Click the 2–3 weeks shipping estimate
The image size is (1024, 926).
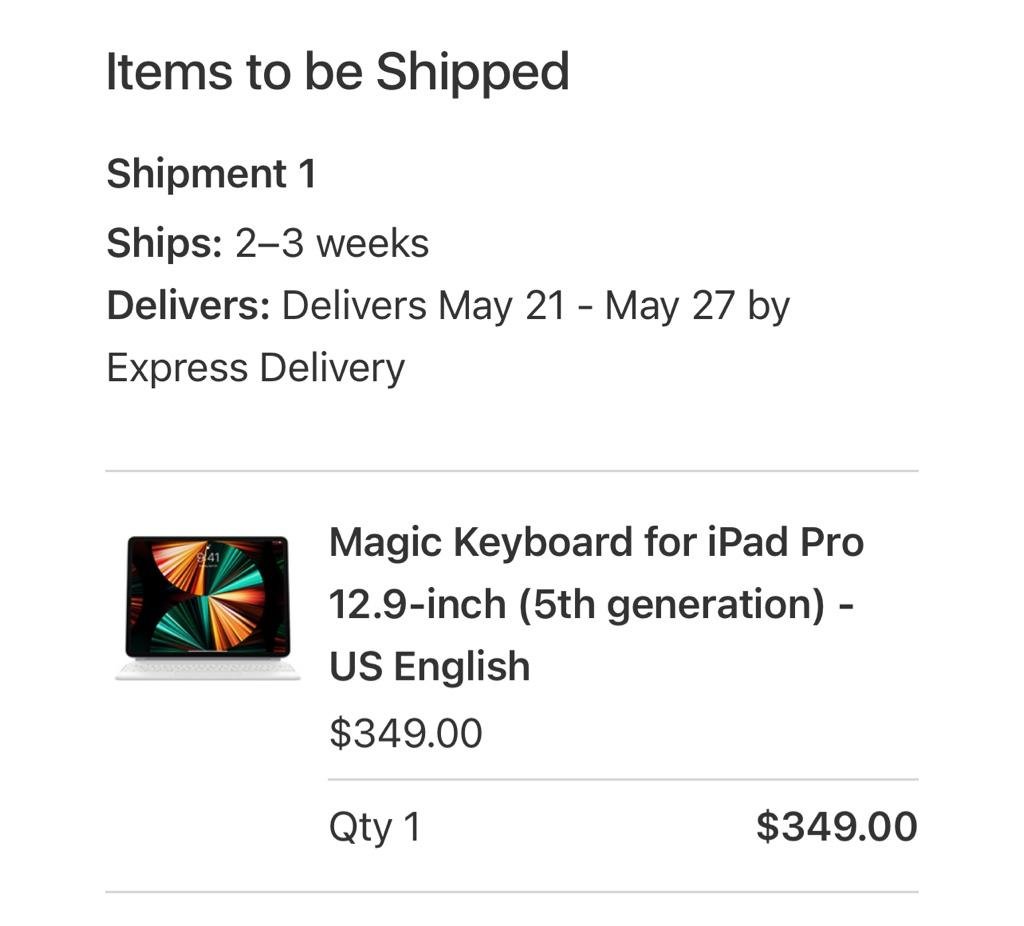tap(332, 243)
